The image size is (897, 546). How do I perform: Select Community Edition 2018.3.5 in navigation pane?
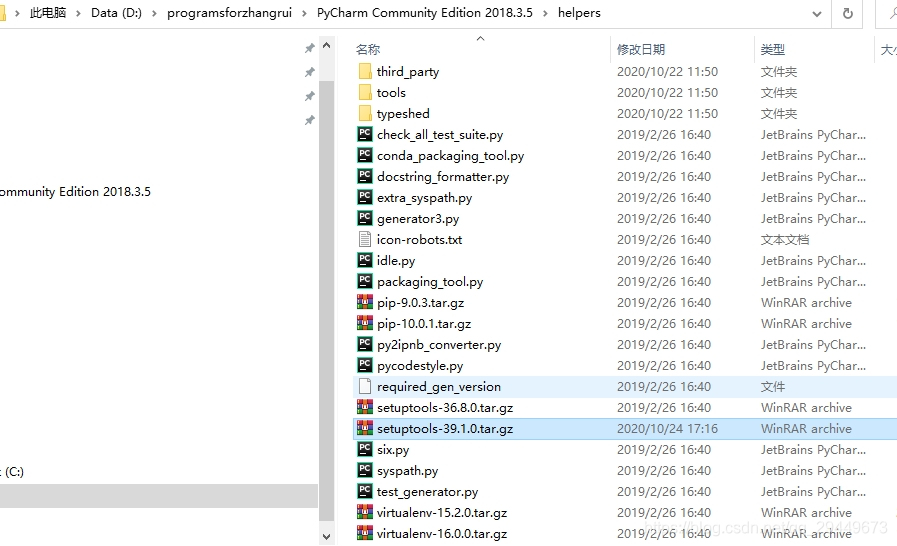(75, 192)
